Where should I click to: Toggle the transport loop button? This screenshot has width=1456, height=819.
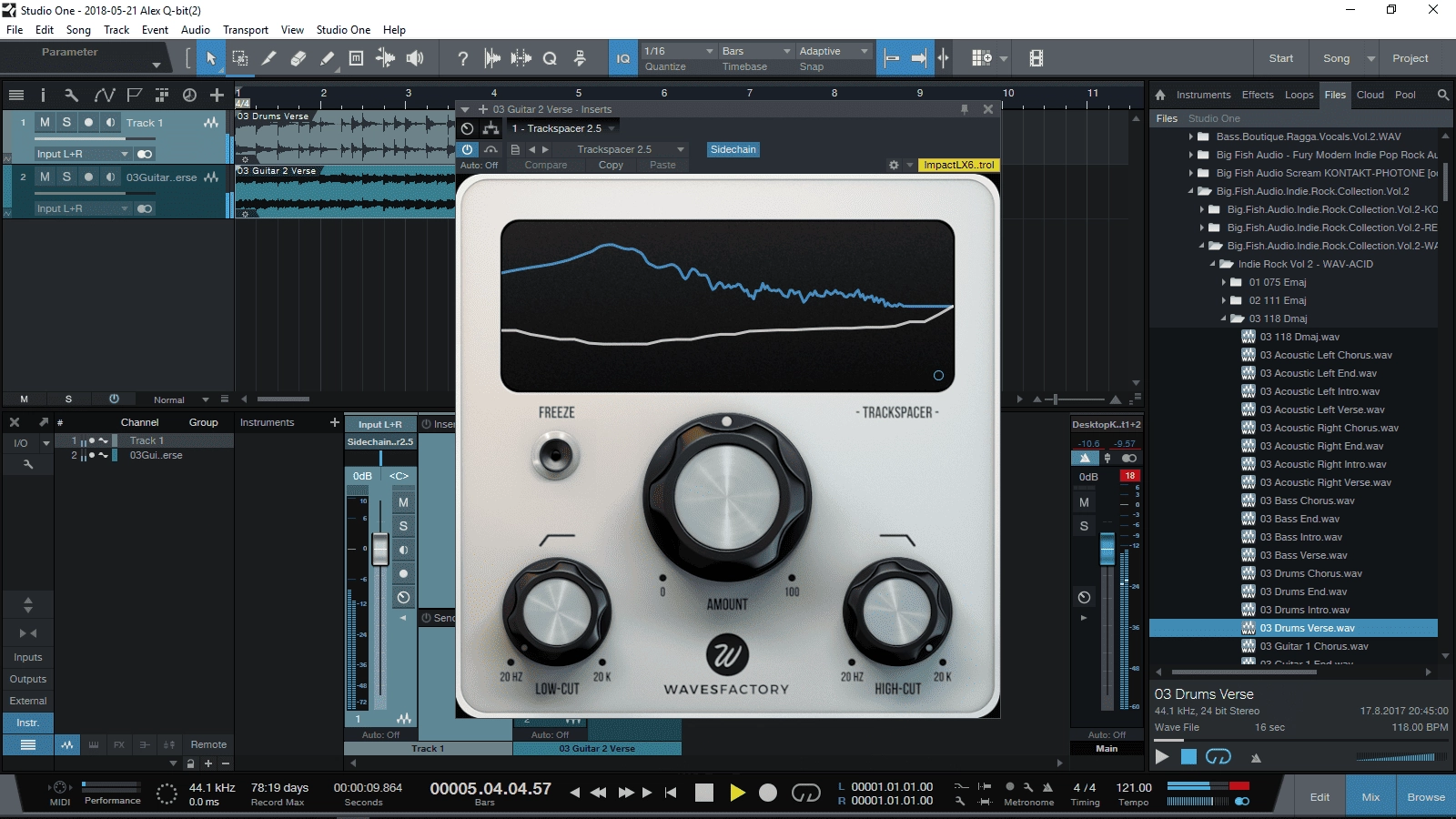[x=805, y=793]
